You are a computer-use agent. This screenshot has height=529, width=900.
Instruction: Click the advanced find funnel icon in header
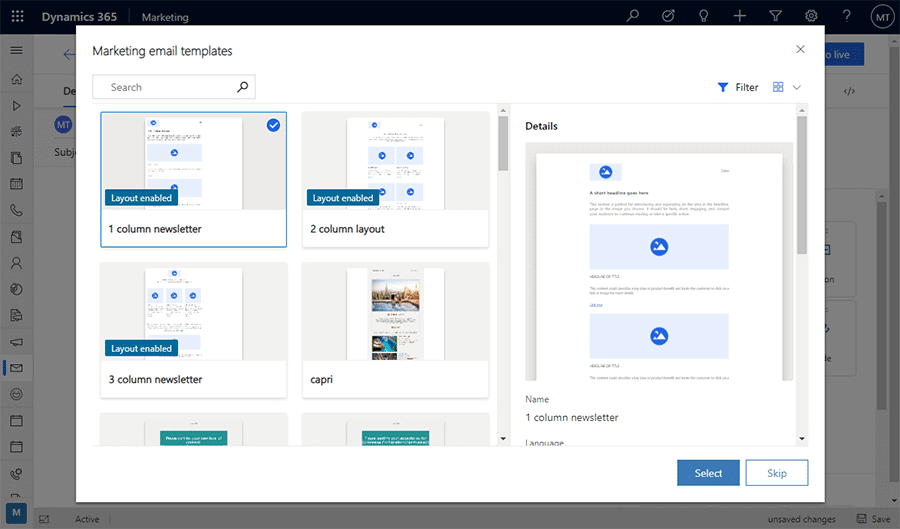[775, 17]
